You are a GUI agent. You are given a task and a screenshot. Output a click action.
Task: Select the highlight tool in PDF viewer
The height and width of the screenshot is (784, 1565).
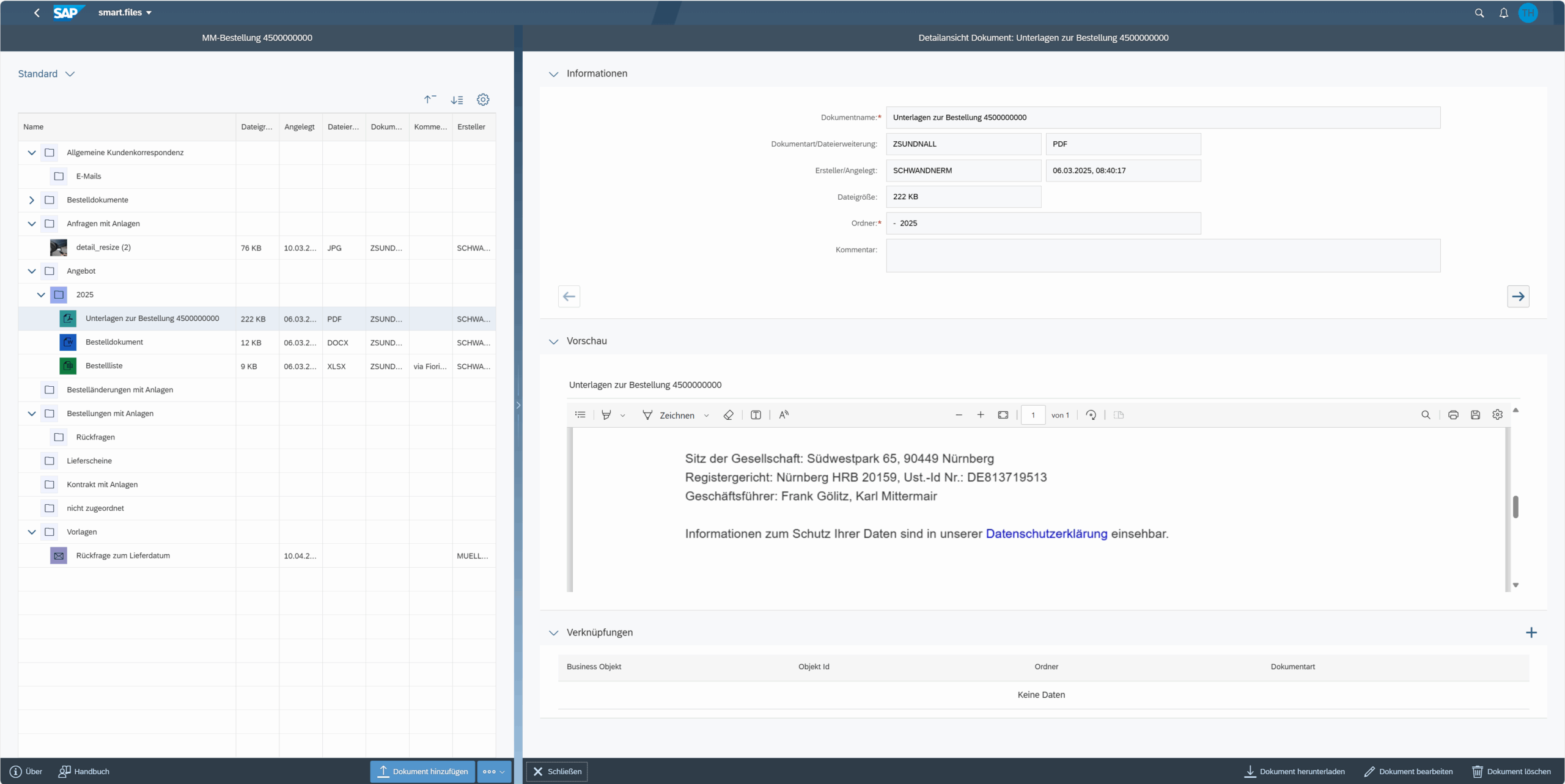click(x=606, y=415)
